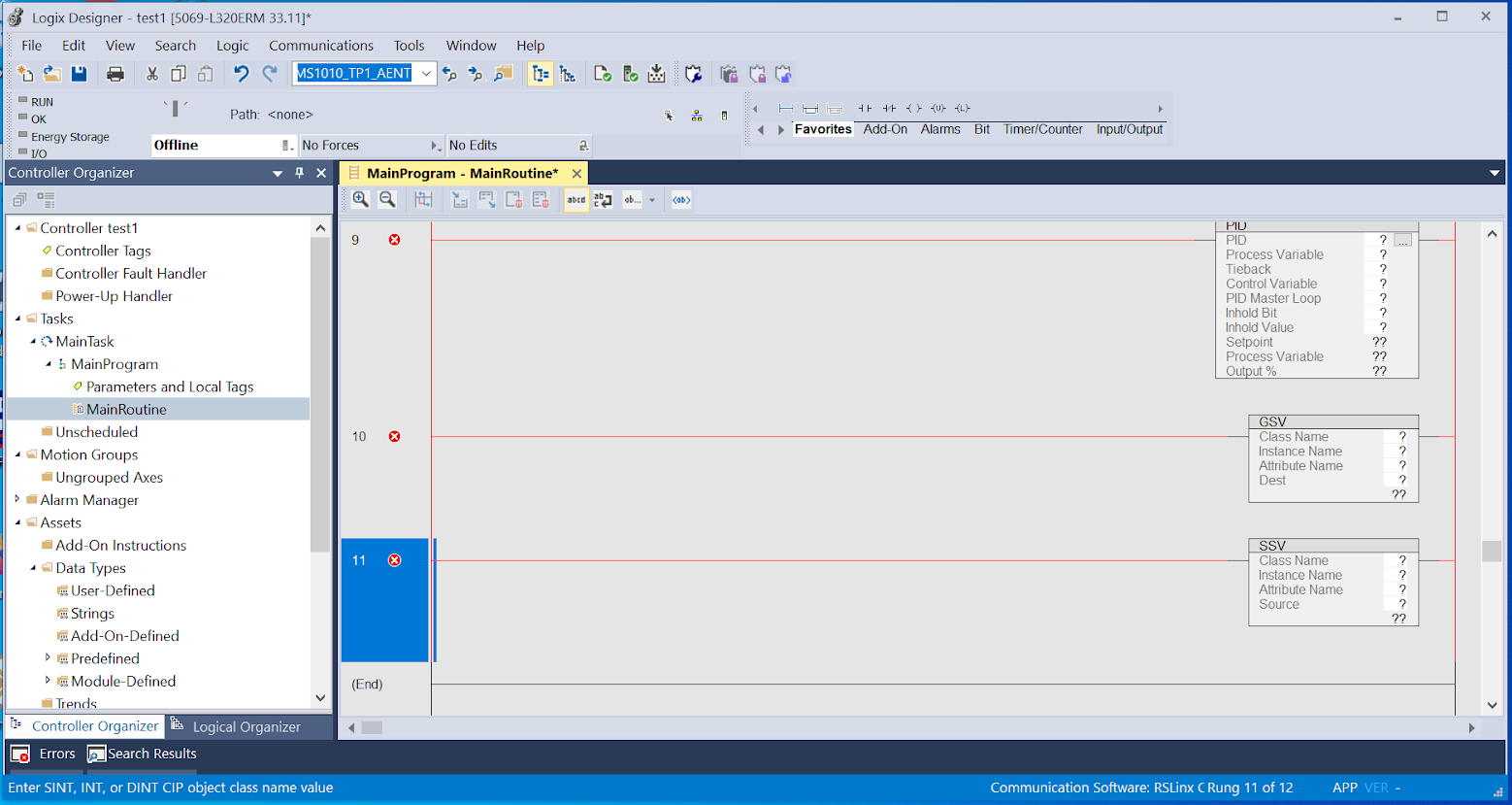Image resolution: width=1512 pixels, height=805 pixels.
Task: Click the Undo icon on the toolbar
Action: (x=240, y=73)
